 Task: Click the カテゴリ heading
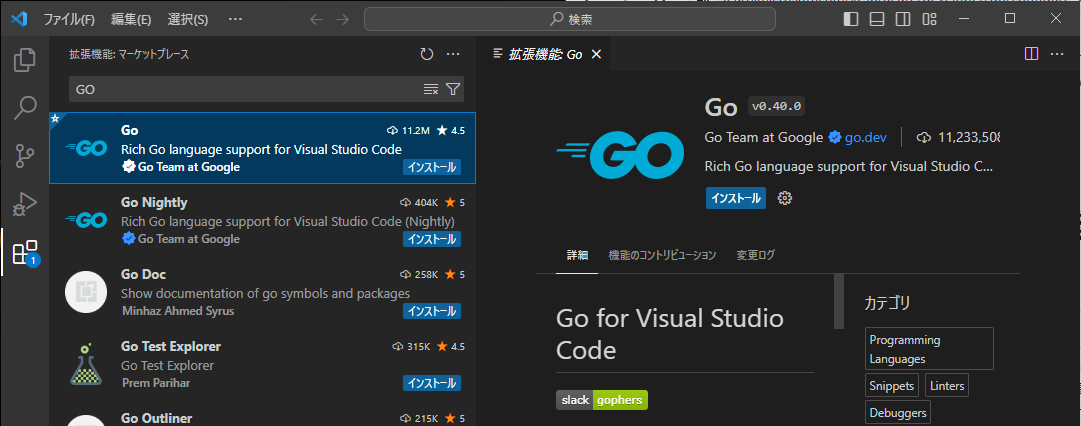(x=887, y=303)
